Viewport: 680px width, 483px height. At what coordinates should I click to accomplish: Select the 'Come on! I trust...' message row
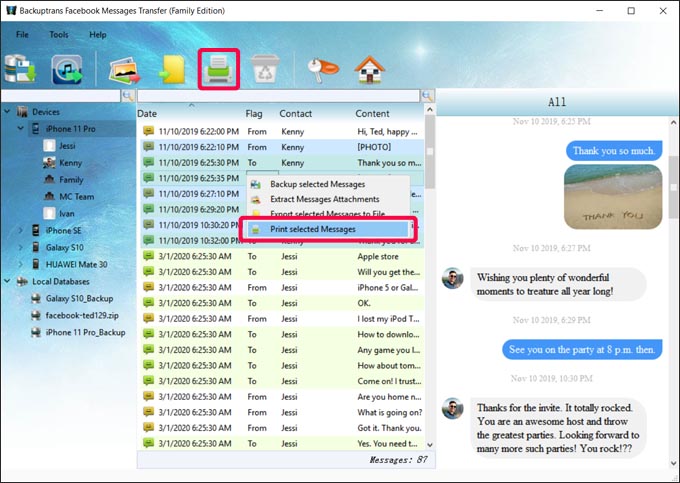tap(282, 381)
